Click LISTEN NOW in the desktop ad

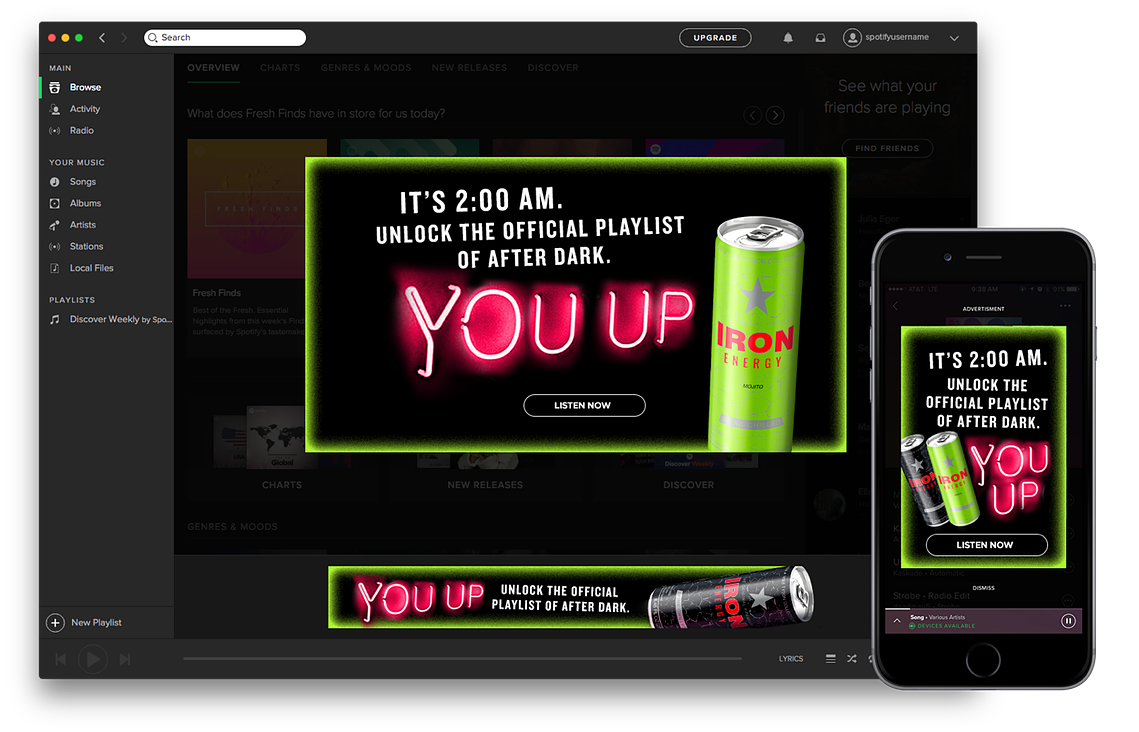(584, 405)
